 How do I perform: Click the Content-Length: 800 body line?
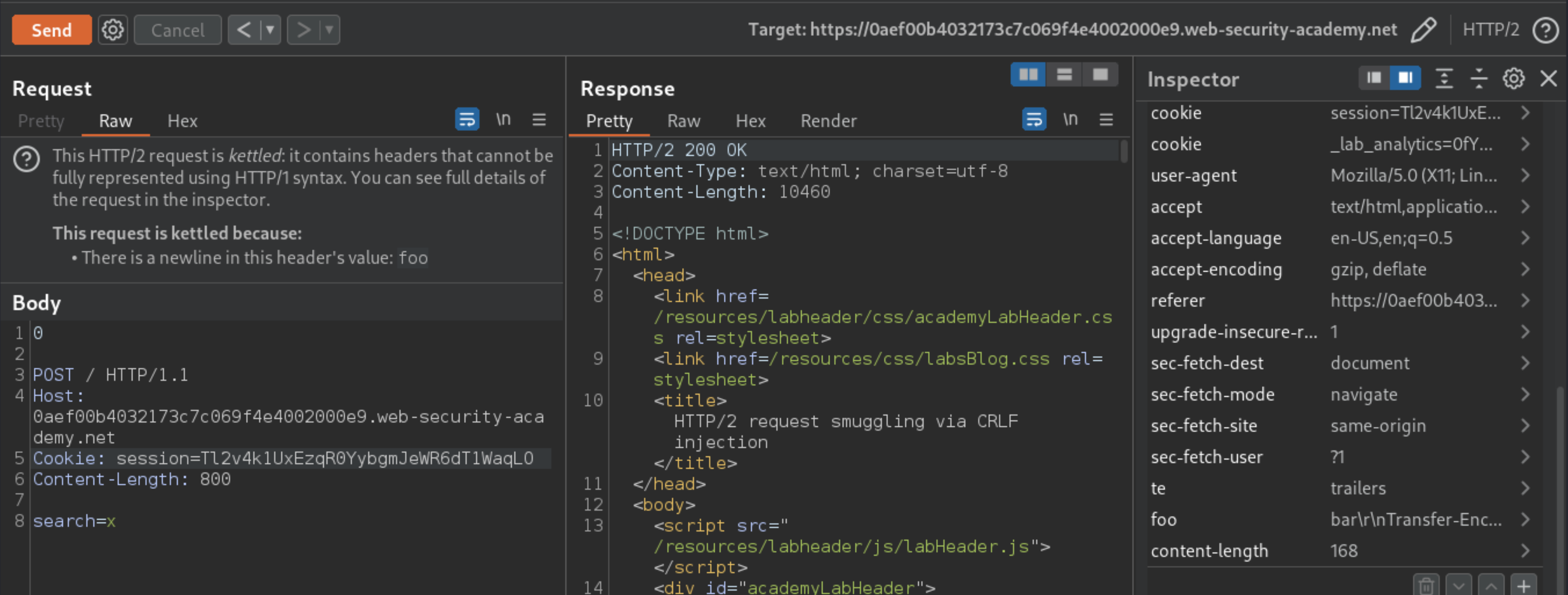131,479
